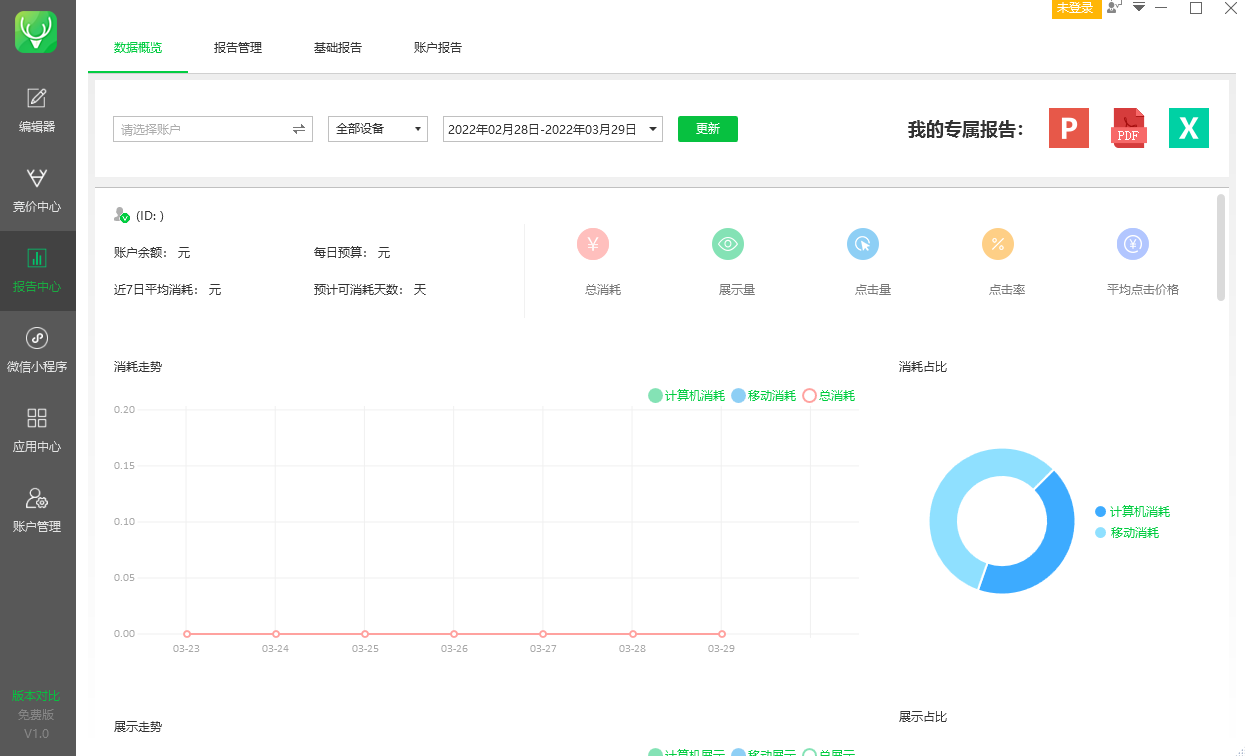This screenshot has height=756, width=1245.
Task: Export report as PDF file
Action: (x=1128, y=128)
